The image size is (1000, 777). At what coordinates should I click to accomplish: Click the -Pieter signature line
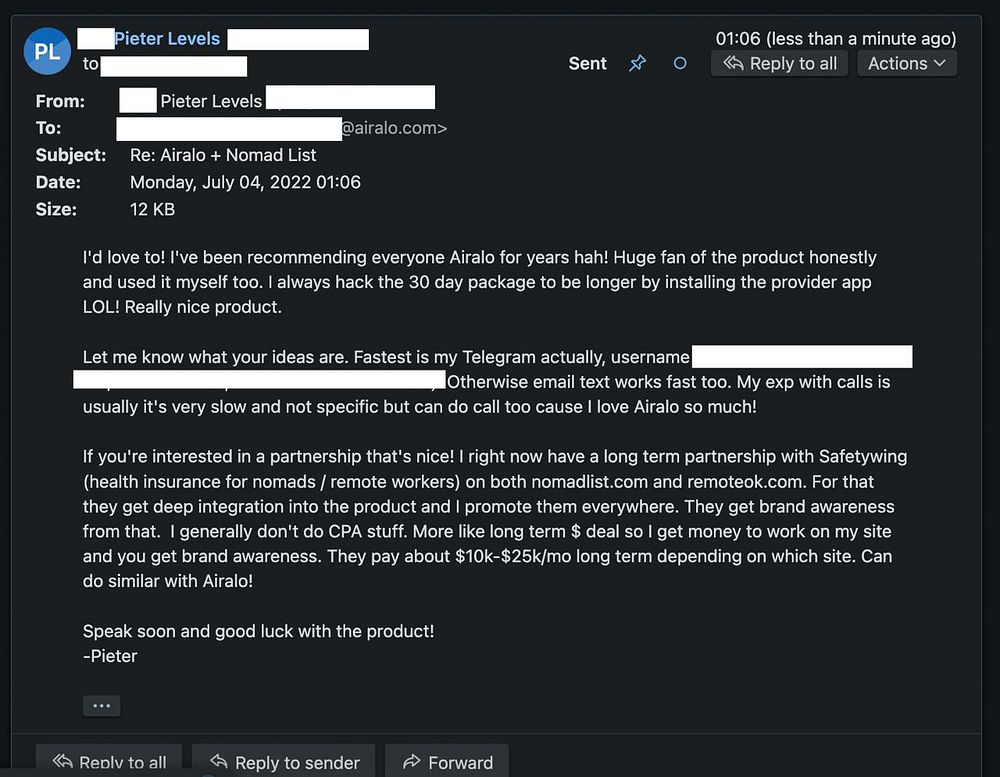(110, 656)
